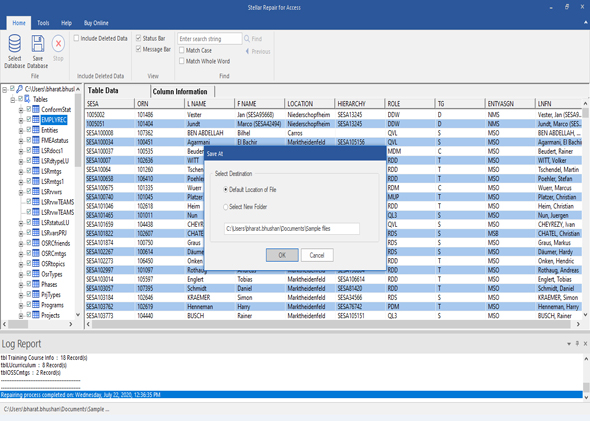
Task: Click the Enter search string field
Action: [x=210, y=39]
